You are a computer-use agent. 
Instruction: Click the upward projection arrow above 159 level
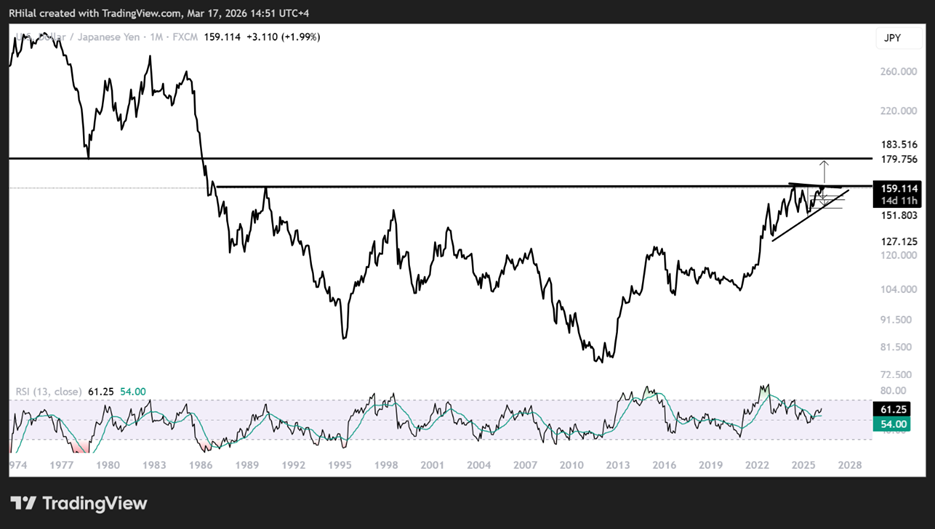pos(824,172)
